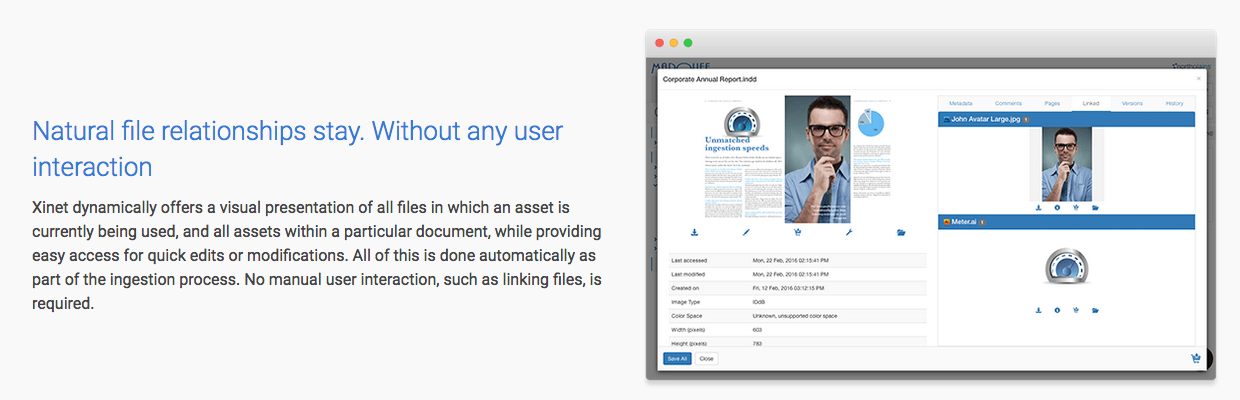1240x400 pixels.
Task: Dismiss the dialog with the top-right X
Action: tap(1199, 78)
